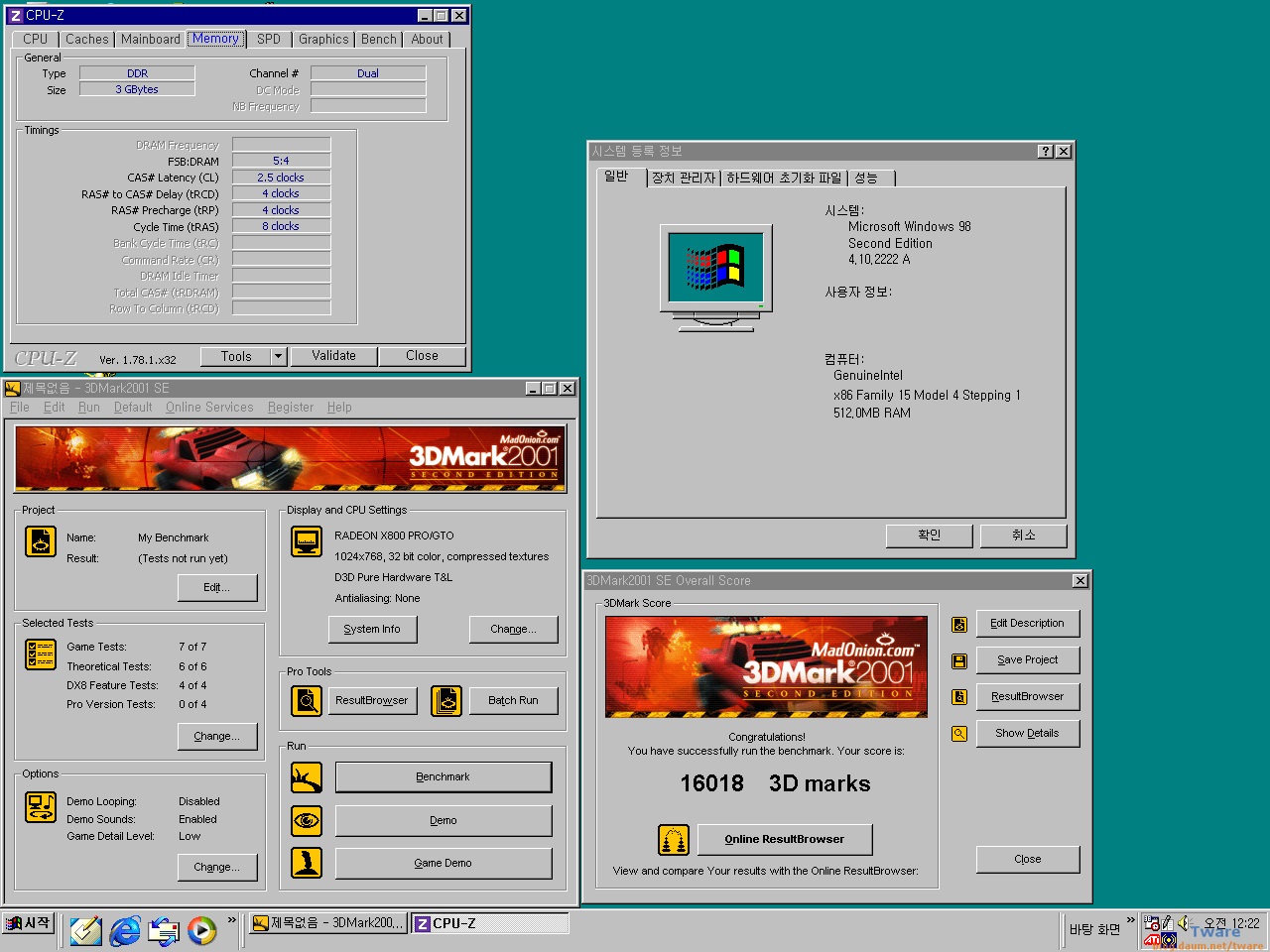Click the notepad-style quick launch icon

coord(85,930)
